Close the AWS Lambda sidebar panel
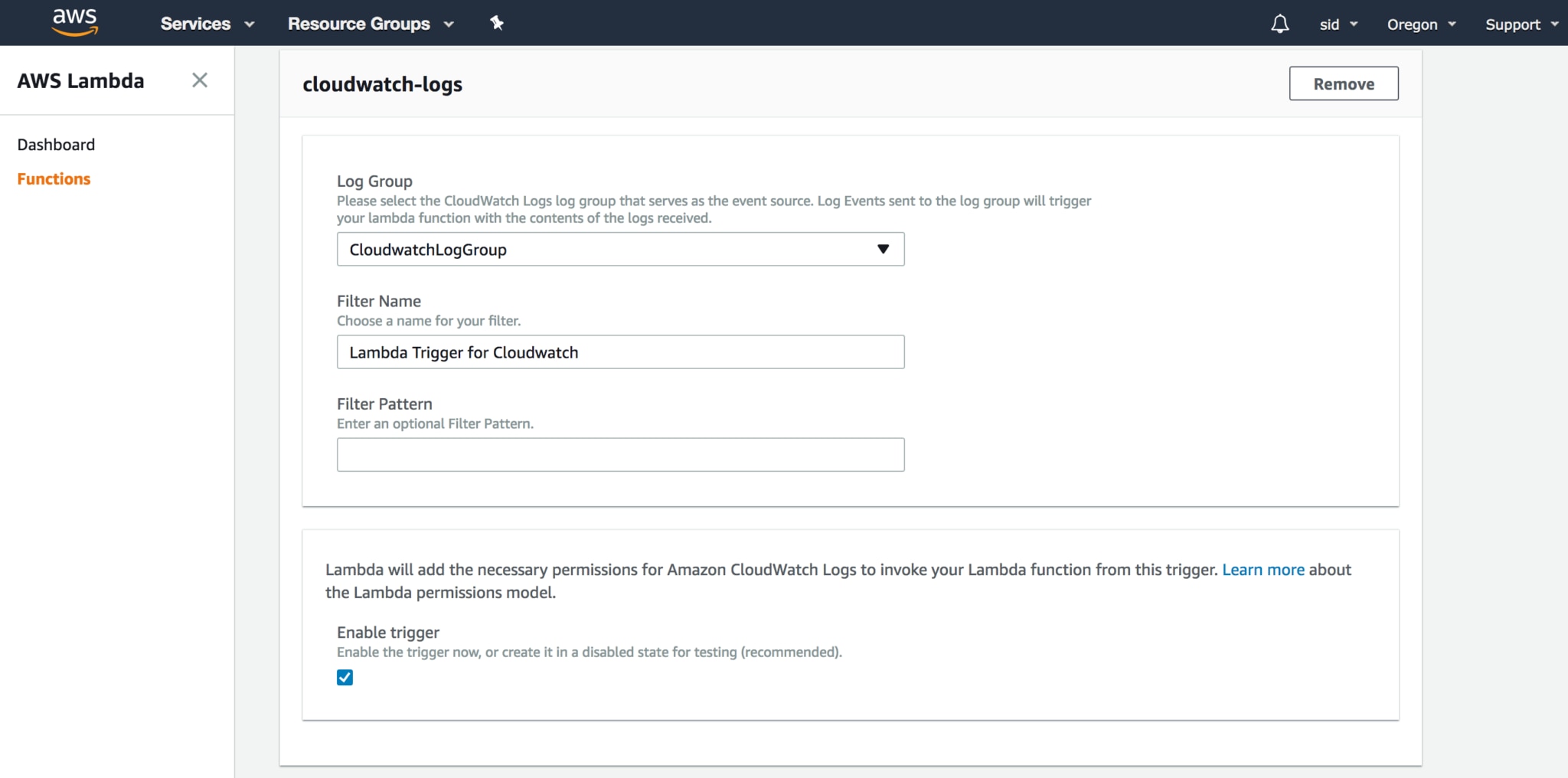The image size is (1568, 778). (200, 80)
